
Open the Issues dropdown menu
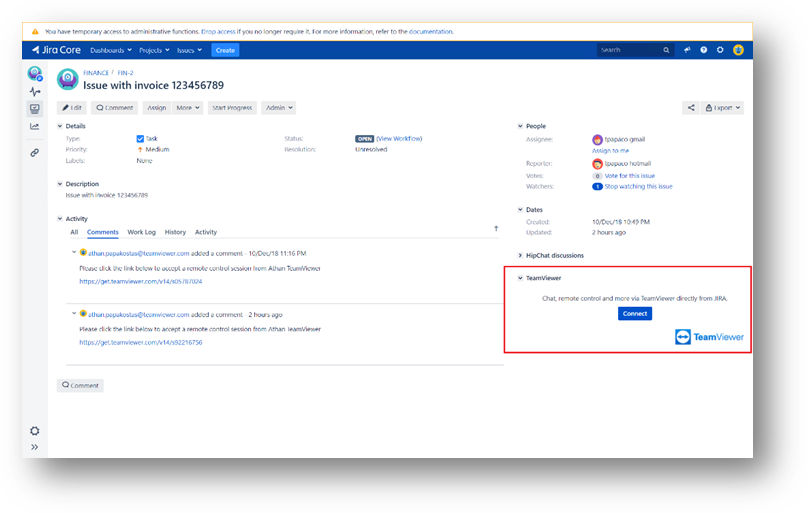(189, 50)
